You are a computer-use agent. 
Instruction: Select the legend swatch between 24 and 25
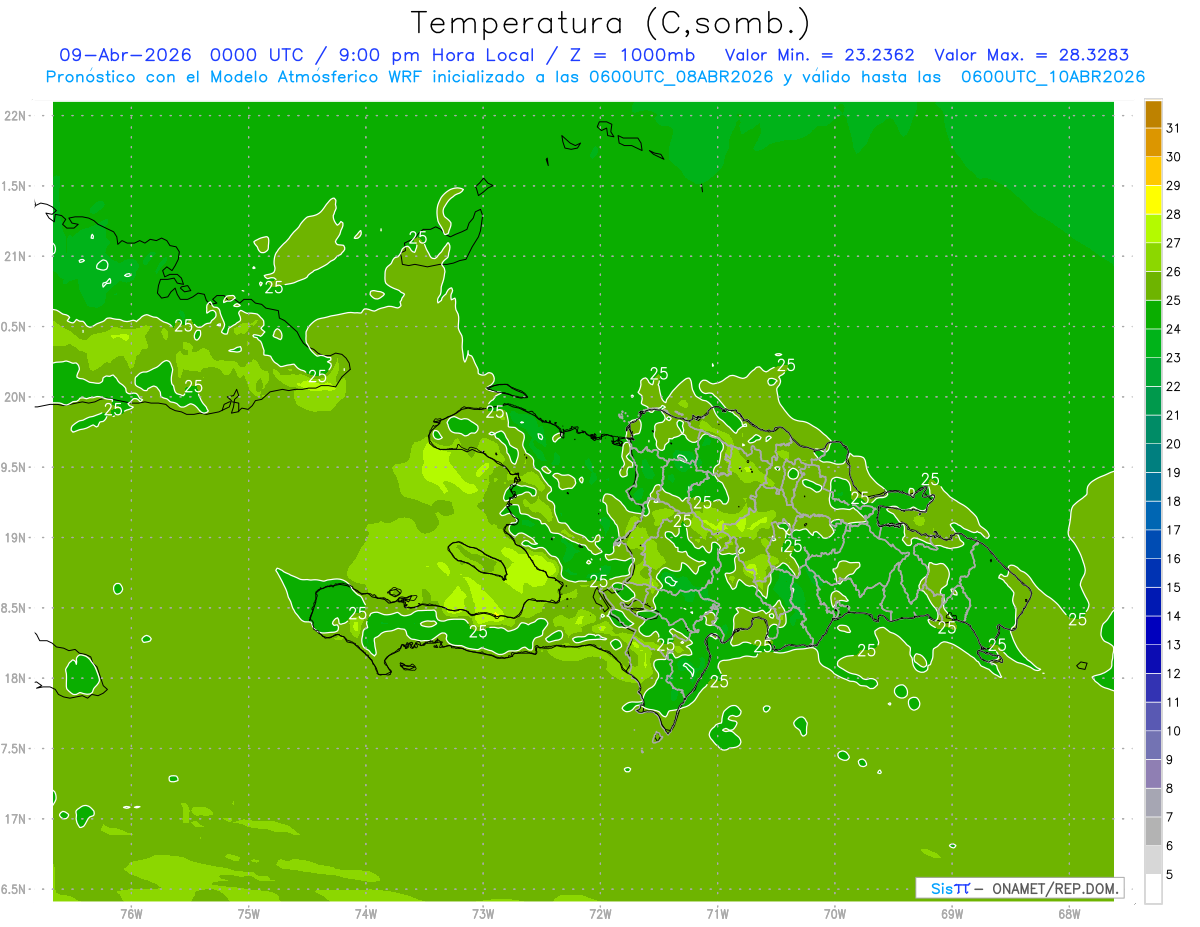(x=1153, y=315)
